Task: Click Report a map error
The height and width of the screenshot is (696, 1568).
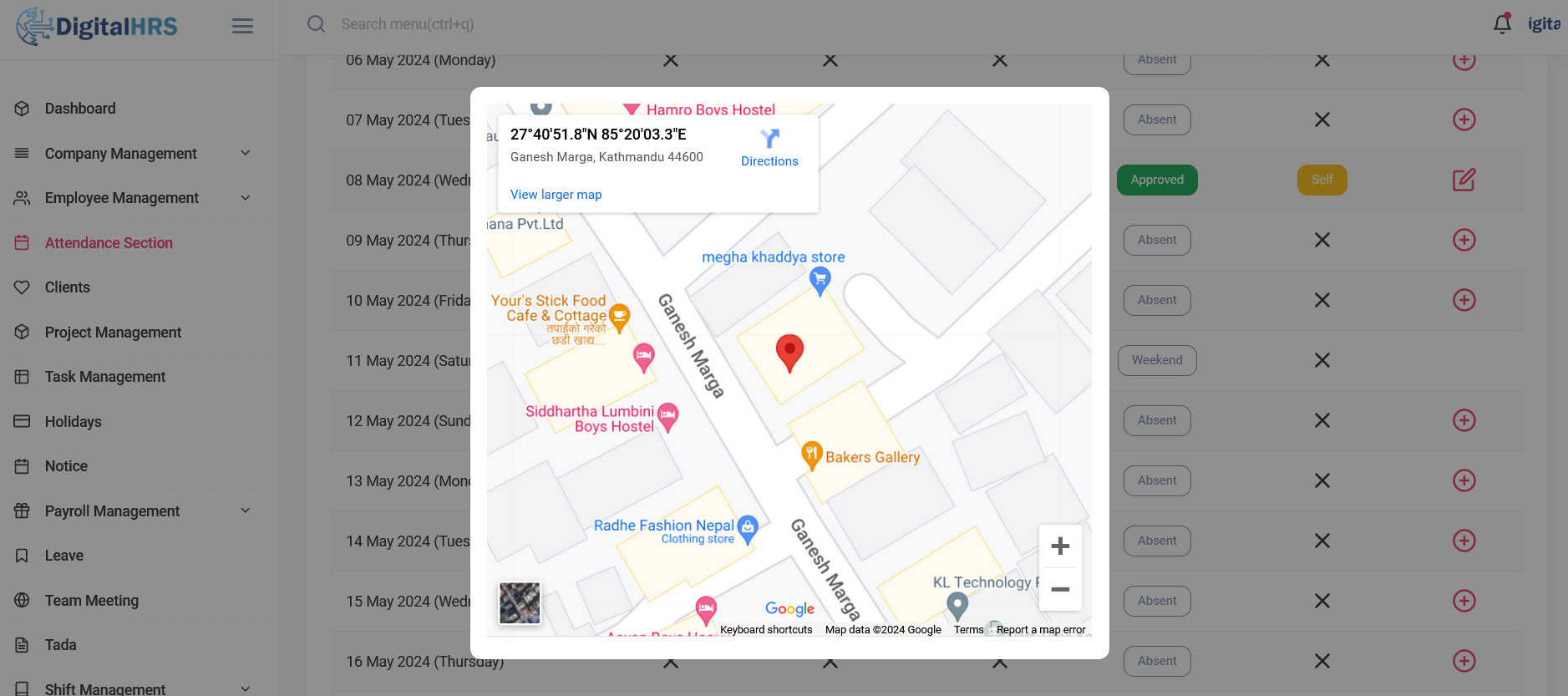Action: tap(1041, 630)
